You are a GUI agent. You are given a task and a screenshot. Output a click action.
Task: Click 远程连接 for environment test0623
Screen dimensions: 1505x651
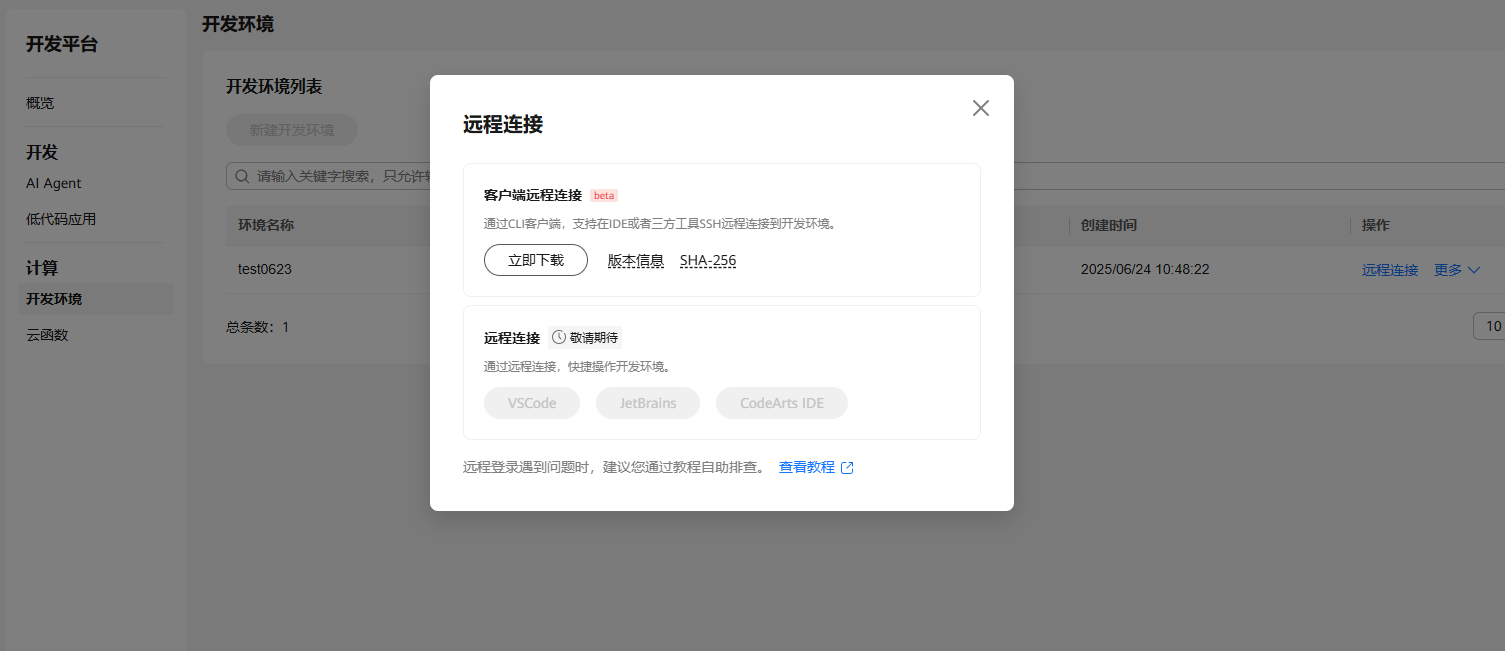click(1389, 269)
